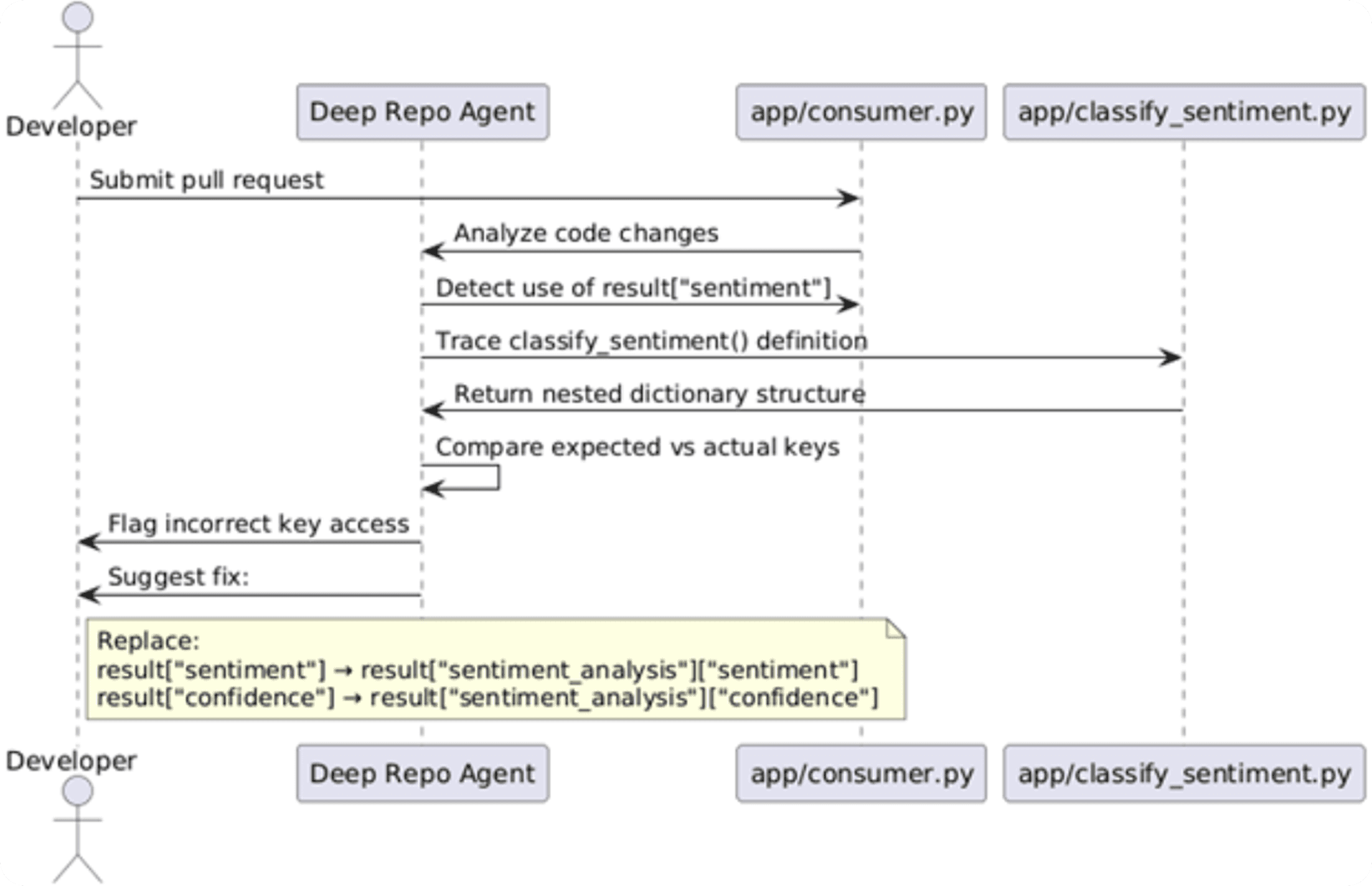Select the top app/consumer.py participant box
The height and width of the screenshot is (886, 1372).
(x=861, y=112)
